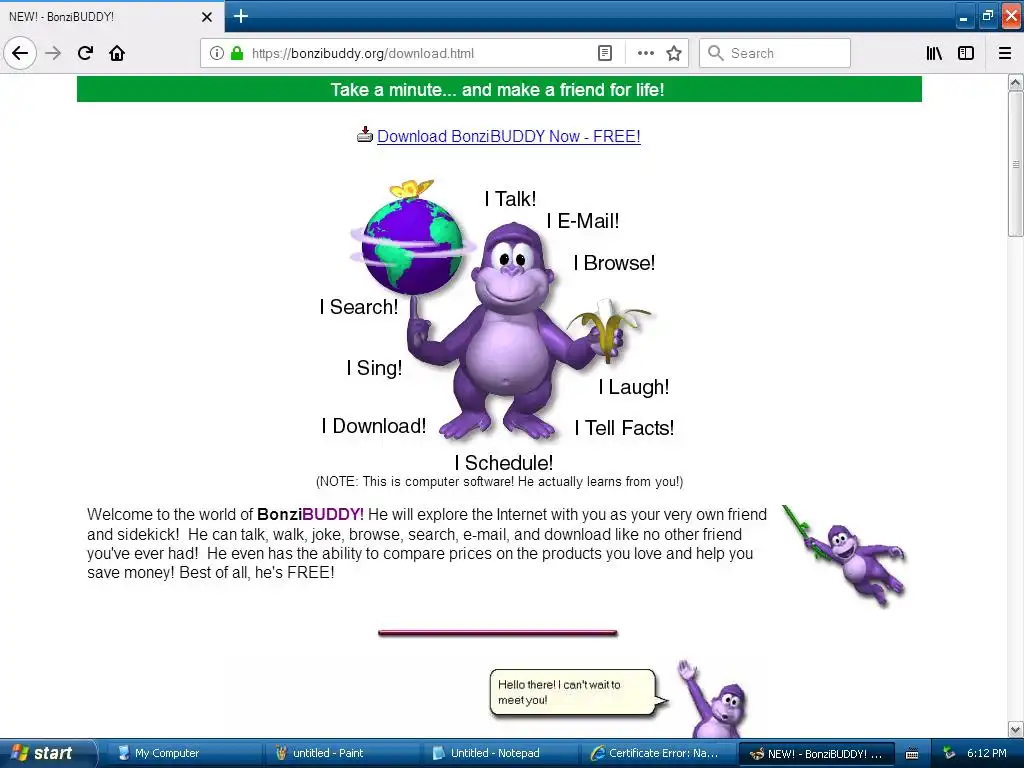The width and height of the screenshot is (1024, 768).
Task: Click the 'I E-Mail!' label
Action: [x=583, y=221]
